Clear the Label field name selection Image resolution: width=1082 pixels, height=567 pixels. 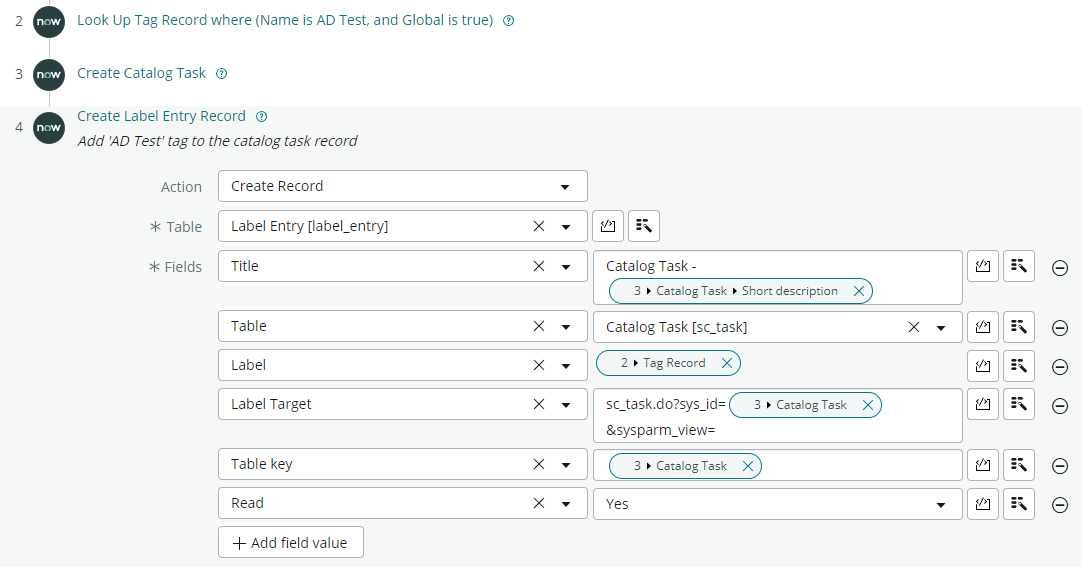pos(539,365)
